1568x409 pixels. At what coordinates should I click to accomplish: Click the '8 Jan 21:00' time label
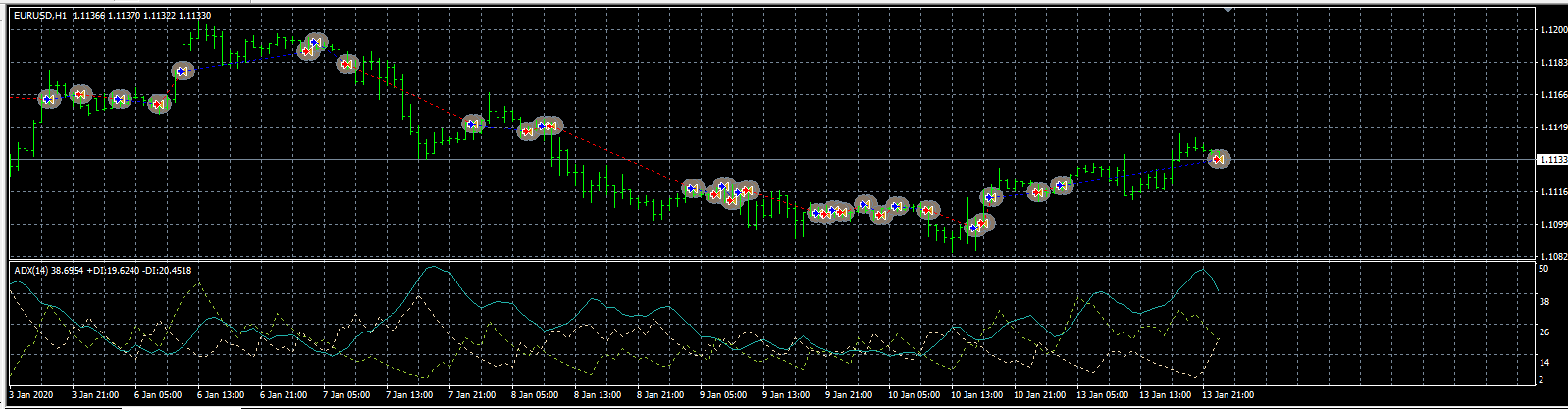click(x=660, y=395)
